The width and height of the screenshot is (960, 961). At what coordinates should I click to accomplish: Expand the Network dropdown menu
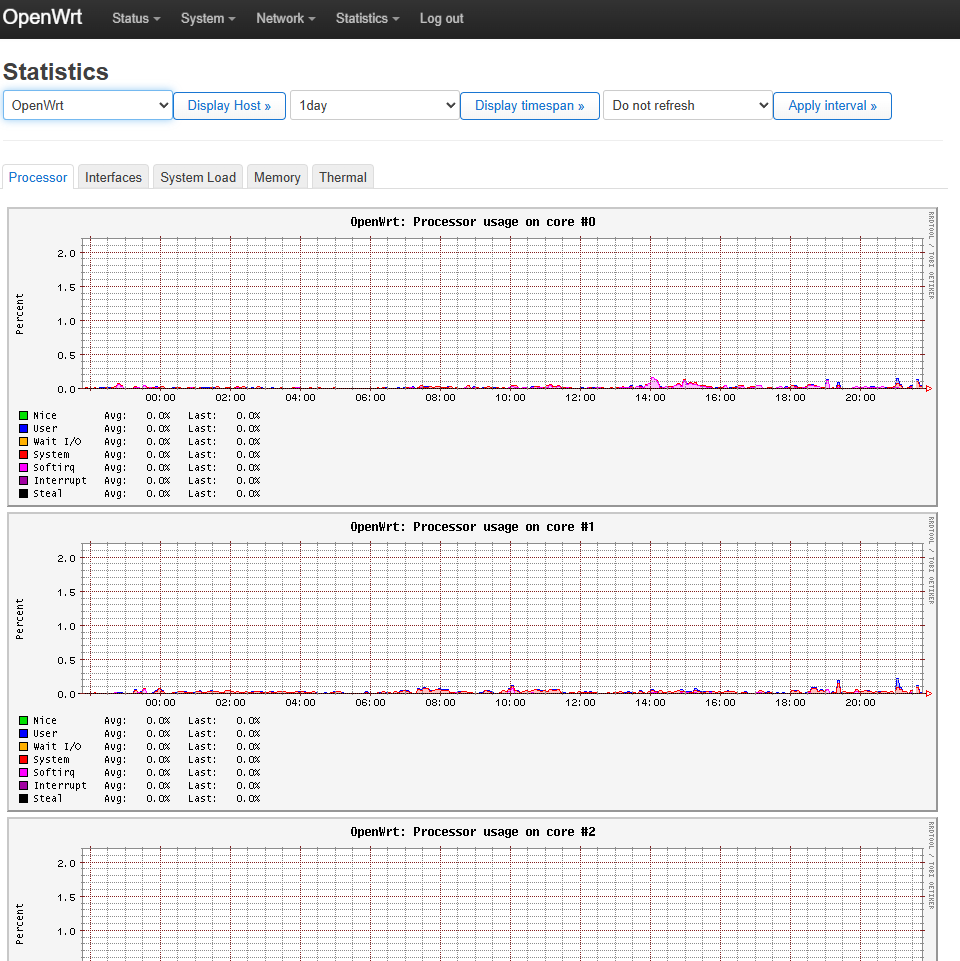click(x=285, y=19)
